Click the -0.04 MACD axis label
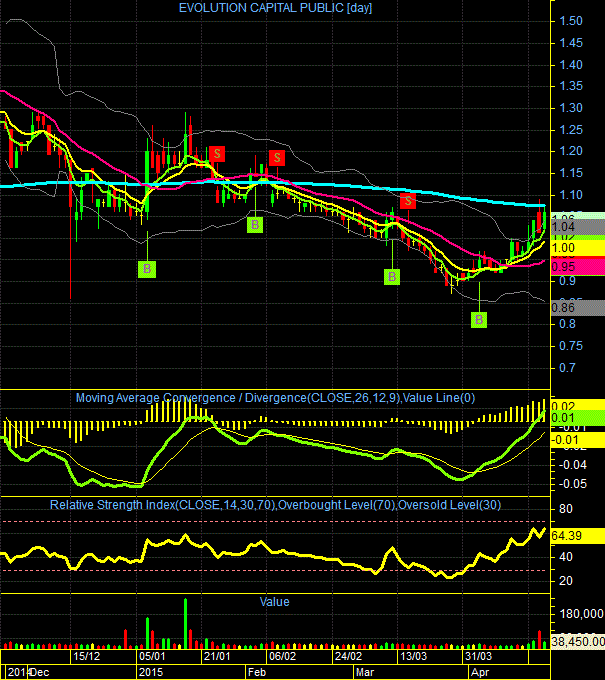Screen dimensions: 605x680 pos(572,465)
